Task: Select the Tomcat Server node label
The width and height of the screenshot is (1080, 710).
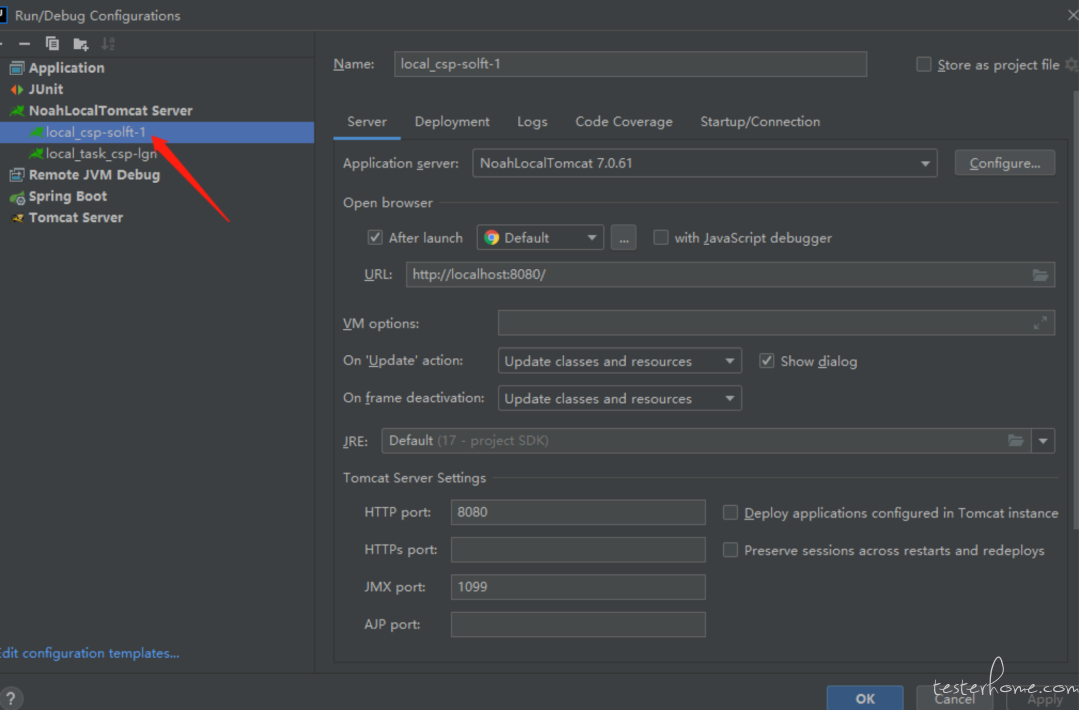Action: click(x=76, y=218)
